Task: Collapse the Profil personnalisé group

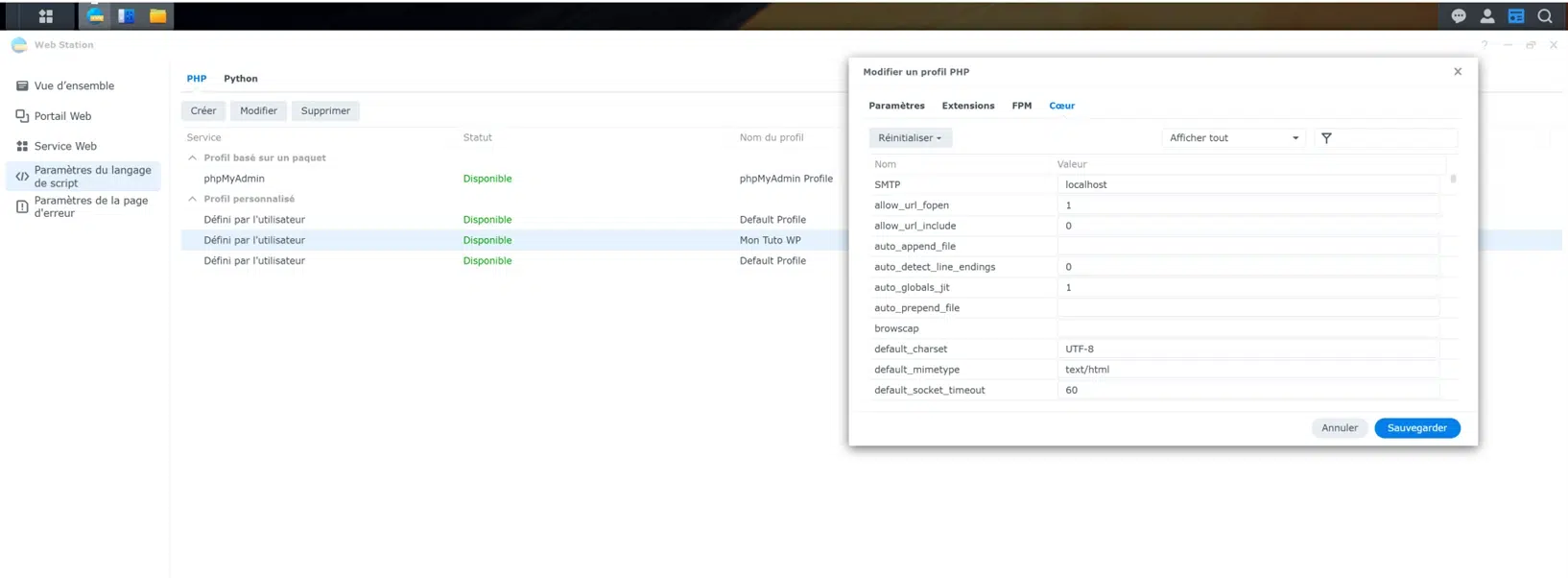Action: 193,199
